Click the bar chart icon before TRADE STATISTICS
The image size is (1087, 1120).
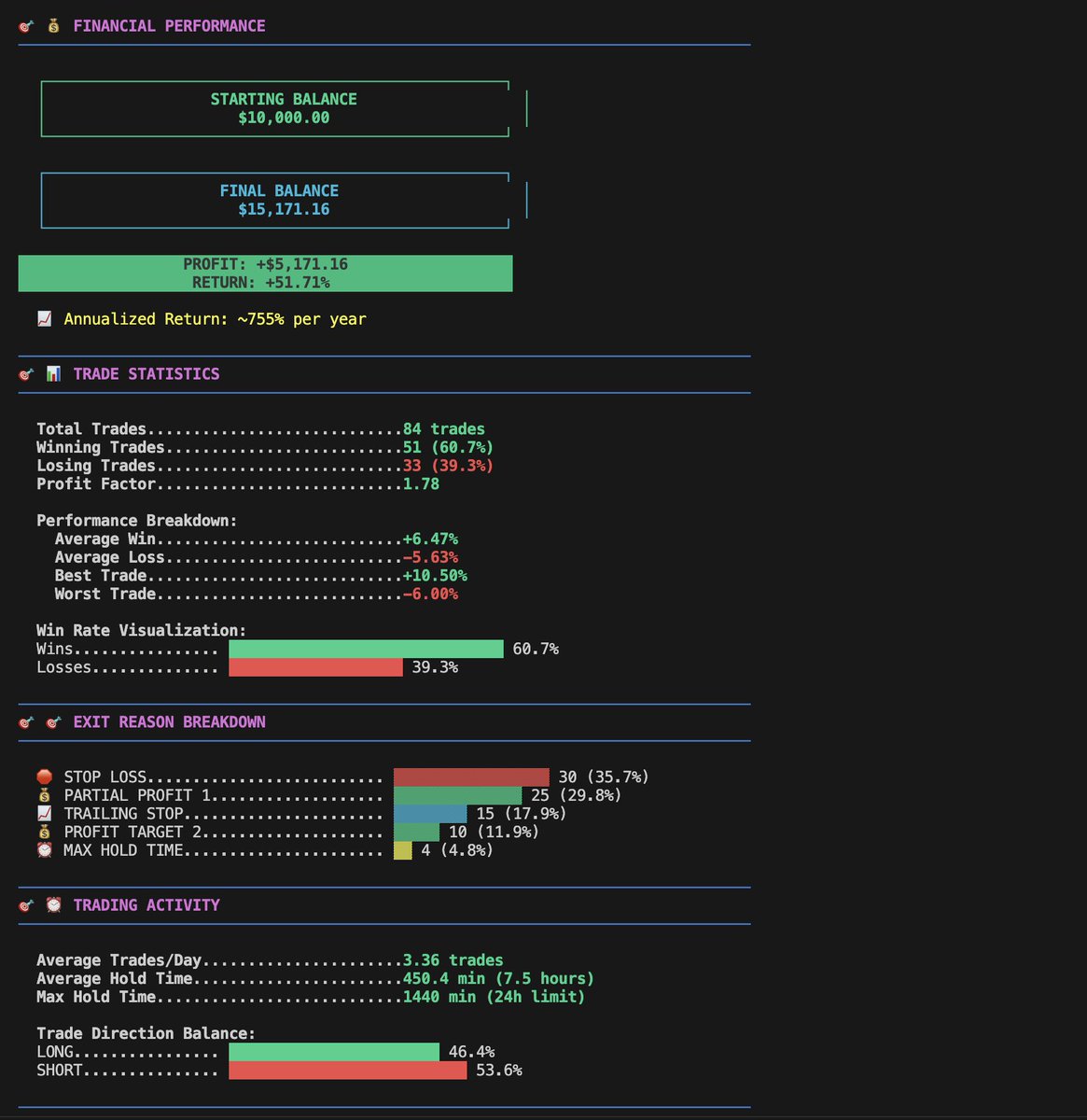tap(53, 373)
